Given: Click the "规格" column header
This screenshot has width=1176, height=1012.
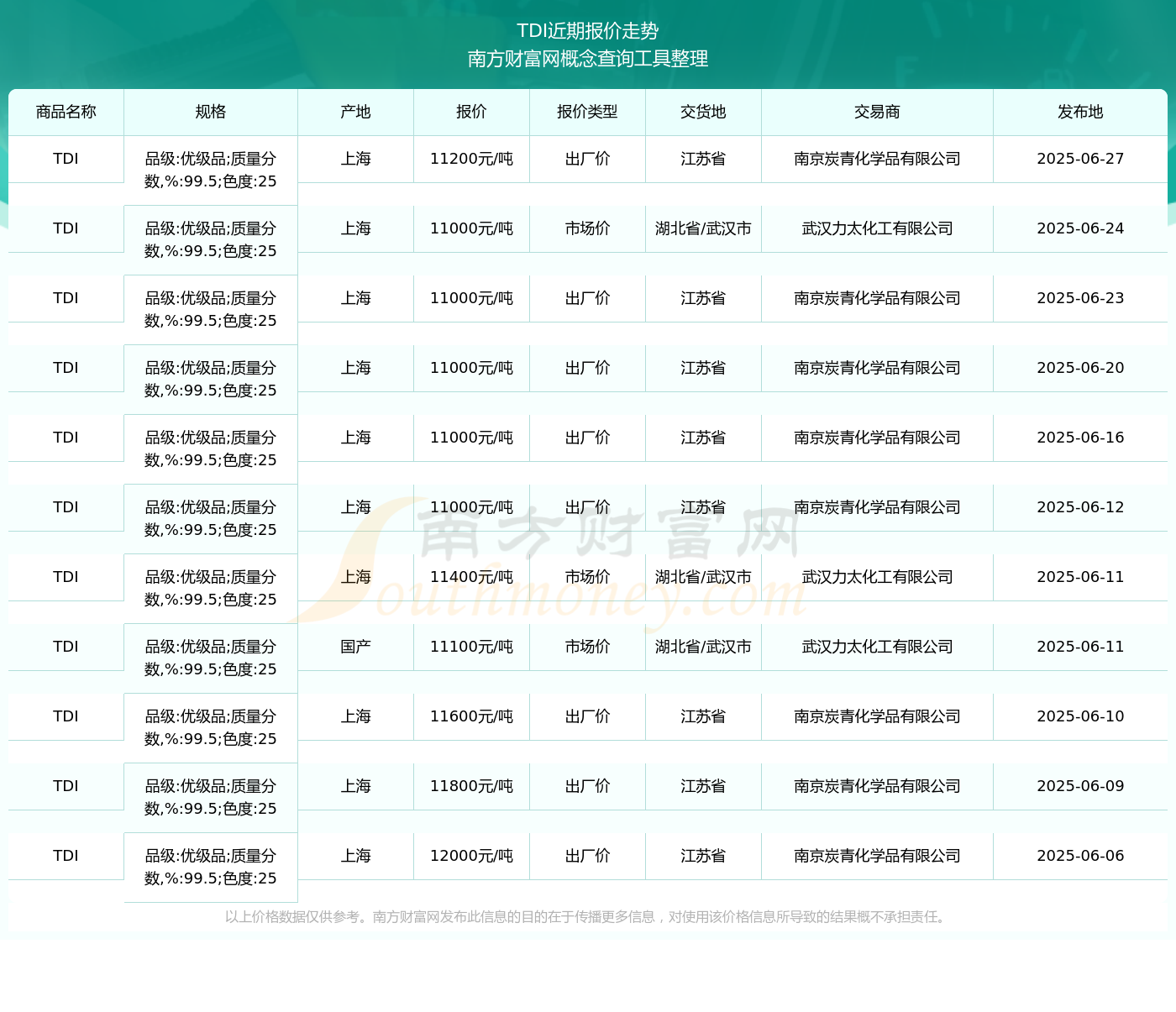Looking at the screenshot, I should coord(211,112).
